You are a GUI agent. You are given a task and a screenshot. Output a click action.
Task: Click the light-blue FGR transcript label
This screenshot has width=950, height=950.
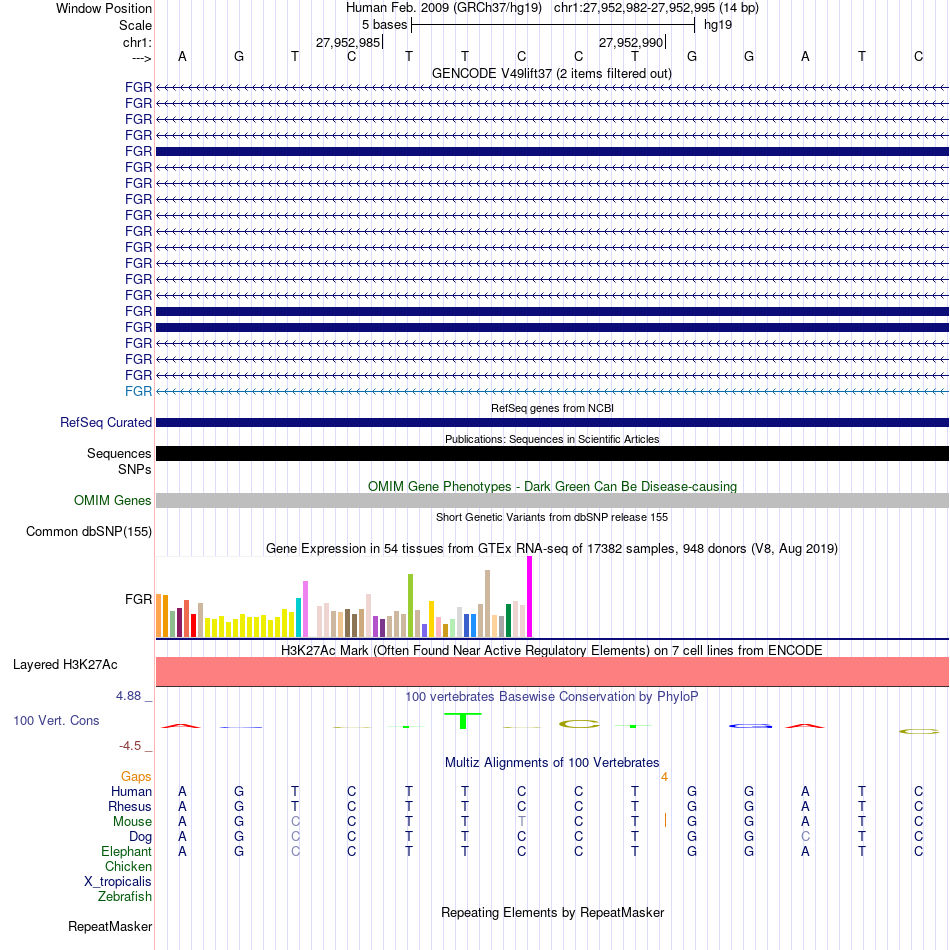(x=138, y=391)
